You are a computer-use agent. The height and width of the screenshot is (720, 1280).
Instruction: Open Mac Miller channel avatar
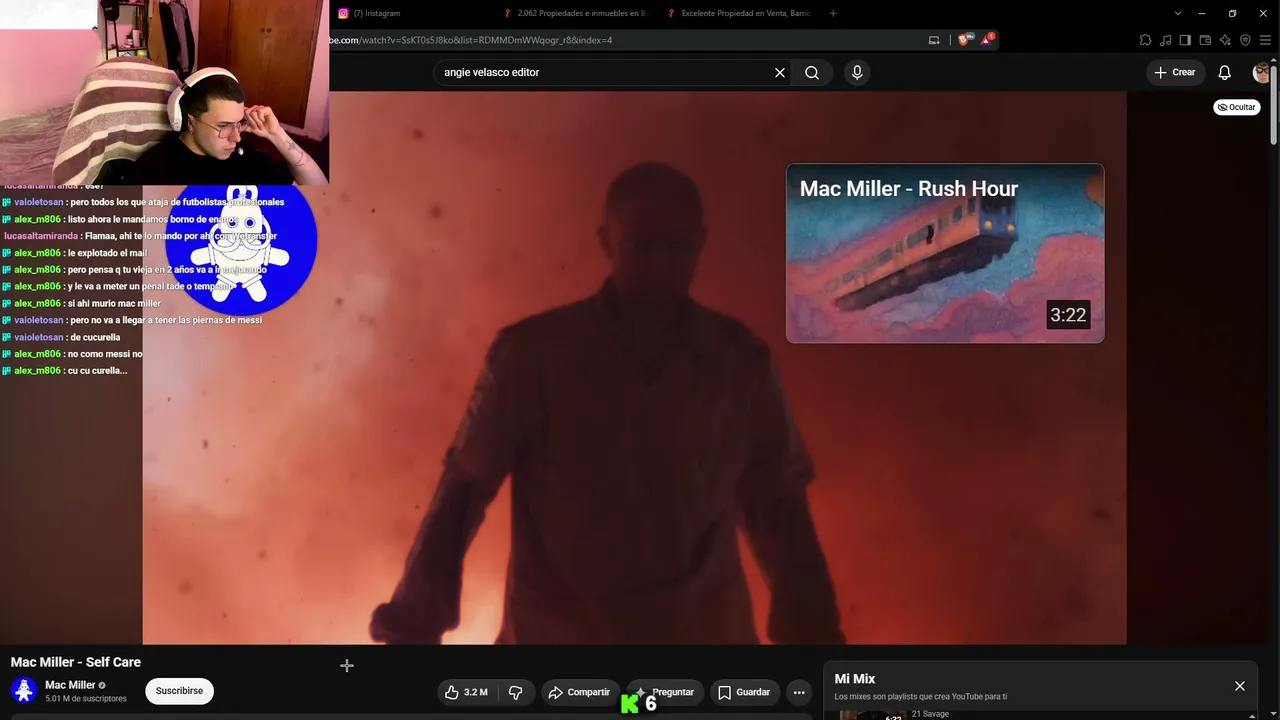pos(24,690)
